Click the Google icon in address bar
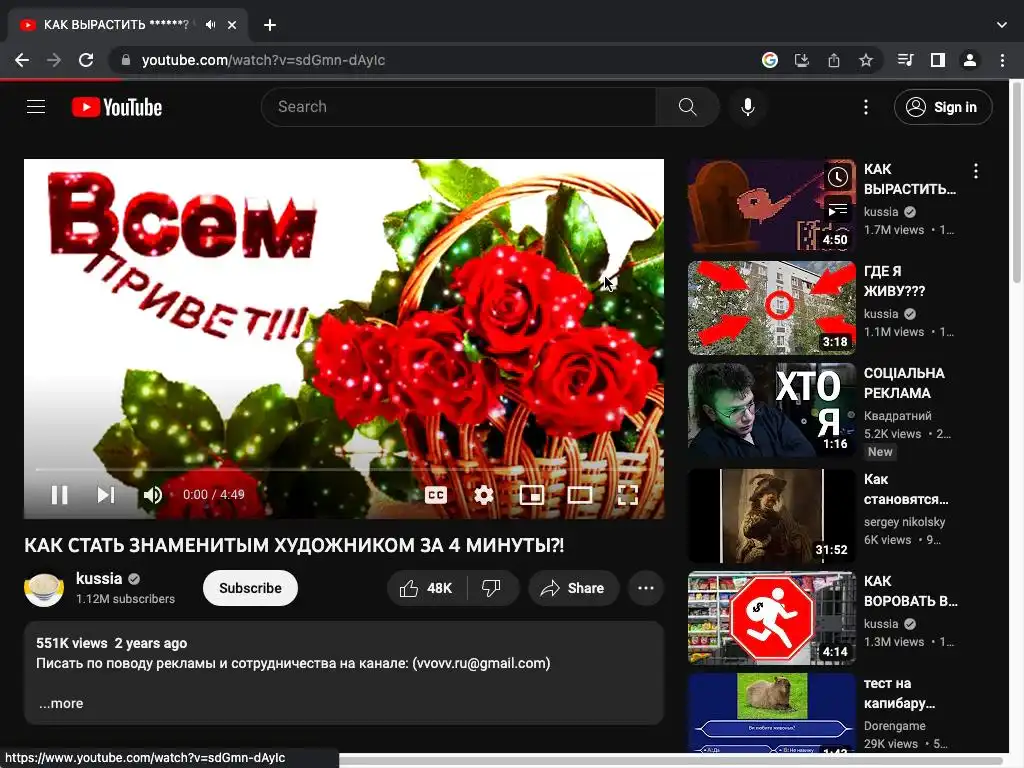 click(770, 60)
